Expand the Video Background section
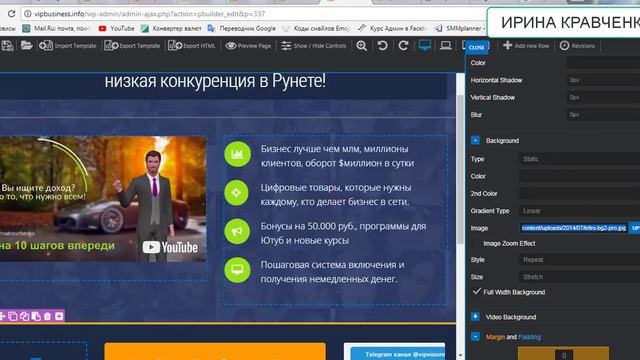This screenshot has width=640, height=360. coord(475,317)
